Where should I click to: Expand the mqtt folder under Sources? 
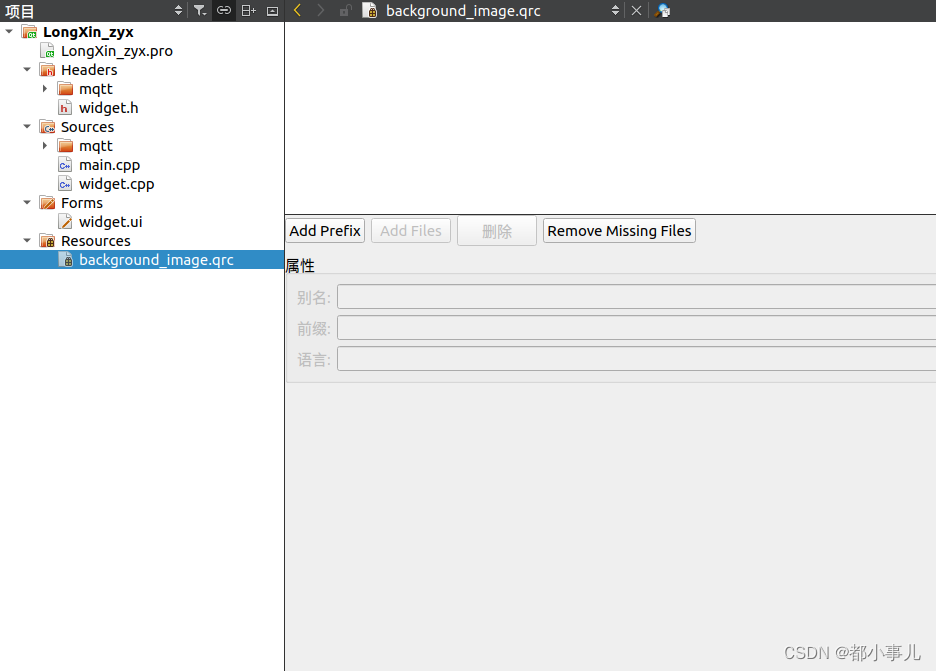click(x=45, y=145)
